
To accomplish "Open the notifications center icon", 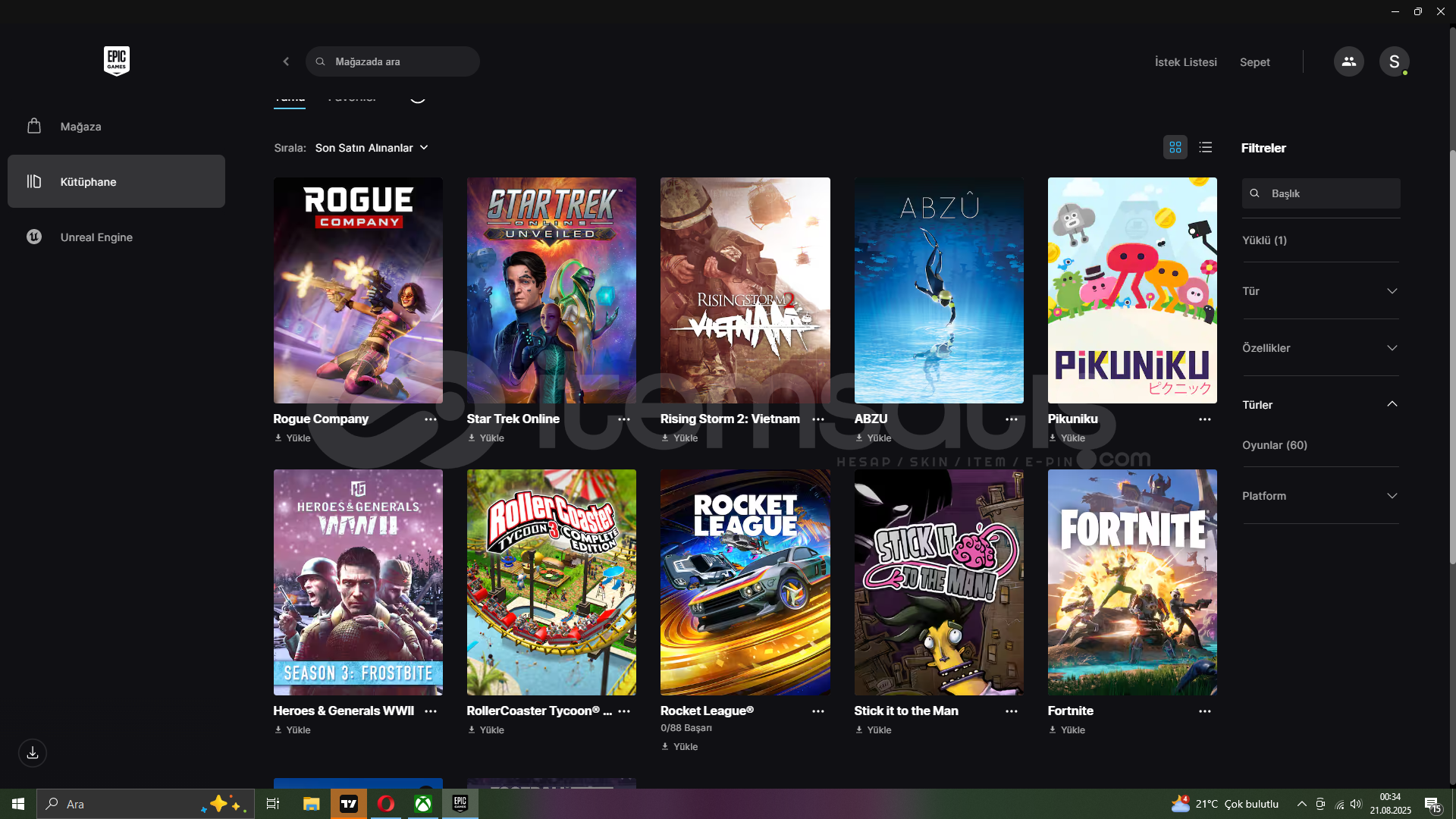I will (1432, 804).
